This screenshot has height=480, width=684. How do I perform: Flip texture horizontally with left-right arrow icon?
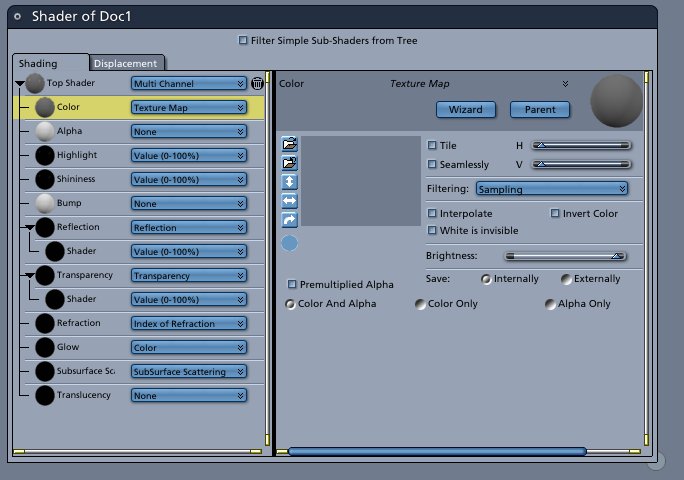(290, 201)
